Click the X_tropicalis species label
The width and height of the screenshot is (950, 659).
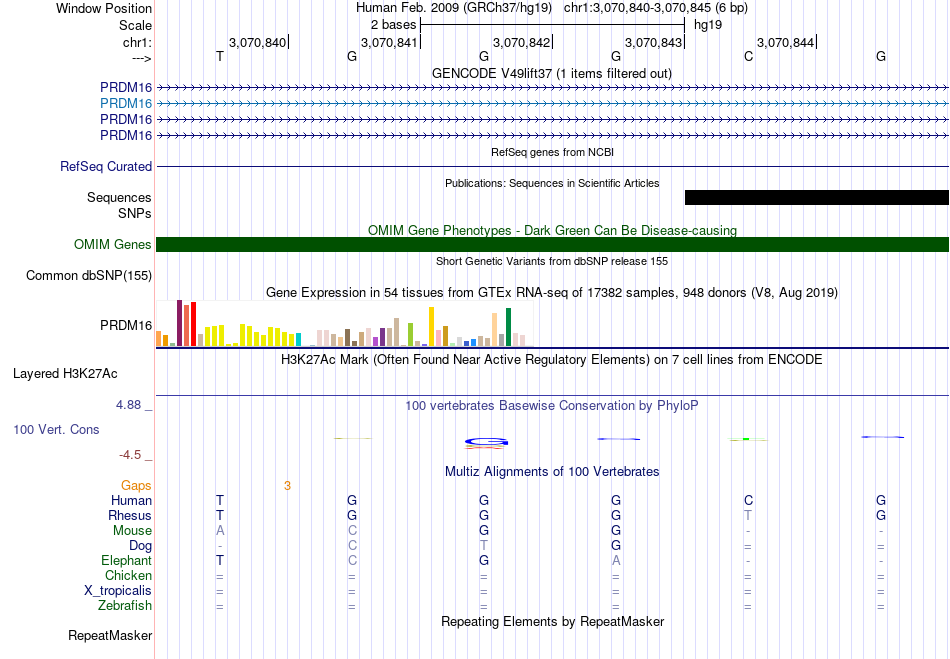tap(118, 591)
